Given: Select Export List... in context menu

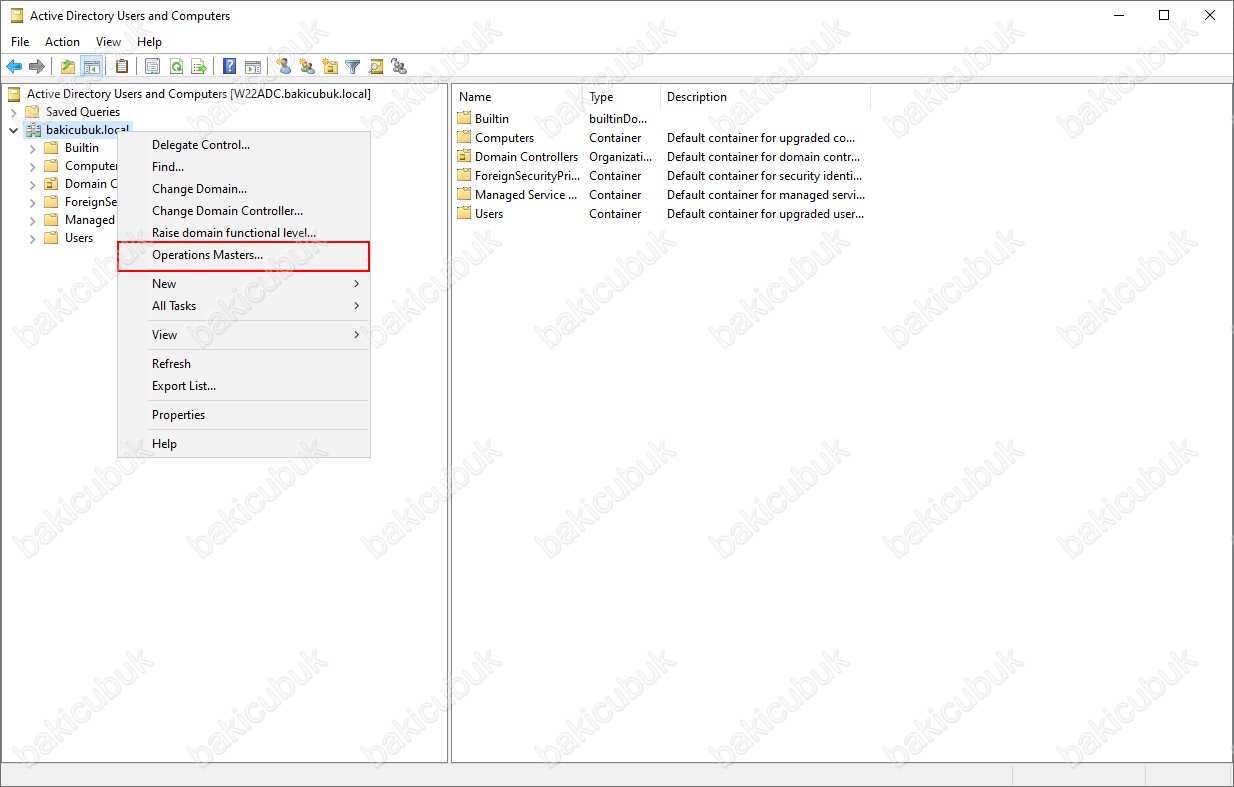Looking at the screenshot, I should [244, 386].
